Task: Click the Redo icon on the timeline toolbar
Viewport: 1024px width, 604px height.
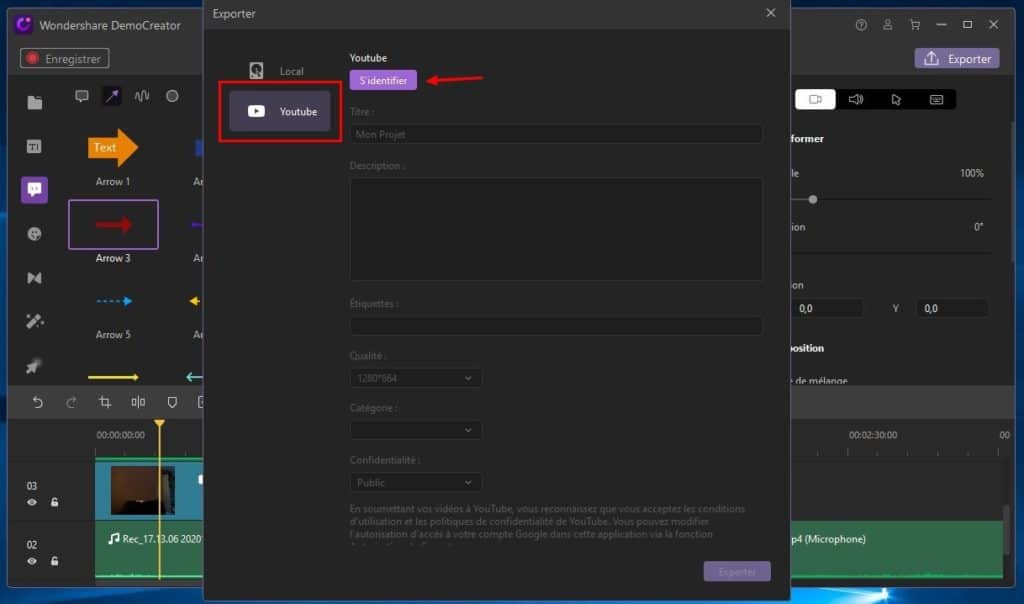Action: click(71, 402)
